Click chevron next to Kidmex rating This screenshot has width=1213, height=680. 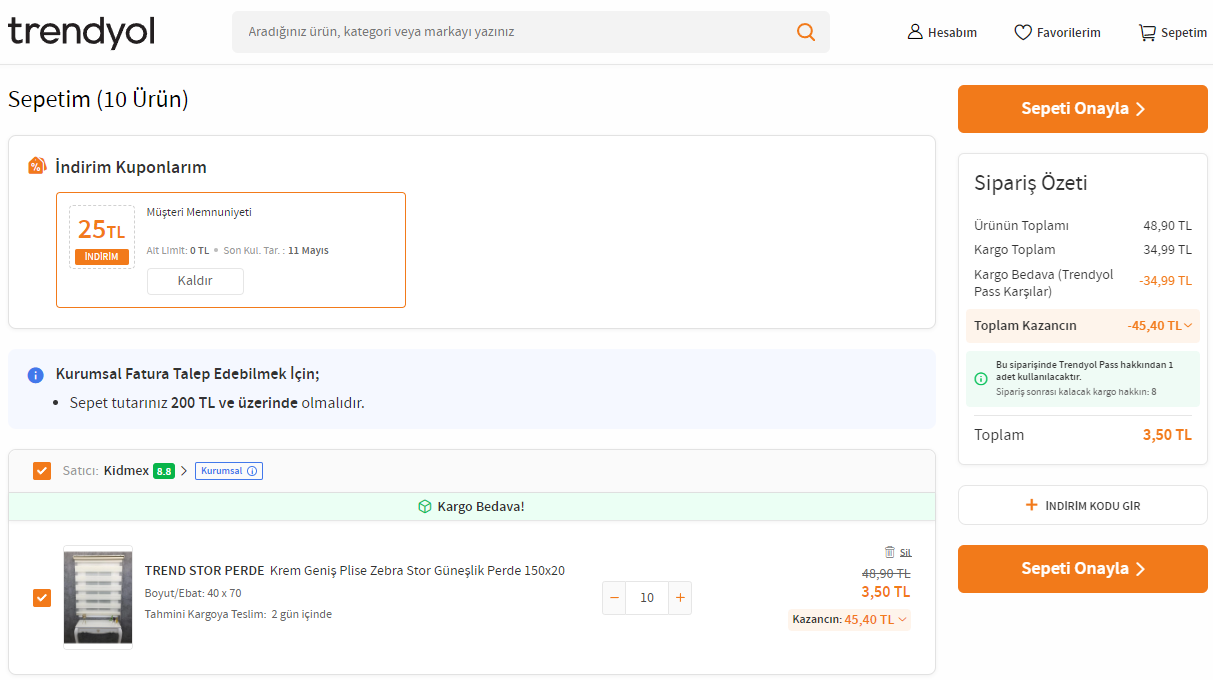click(x=184, y=471)
